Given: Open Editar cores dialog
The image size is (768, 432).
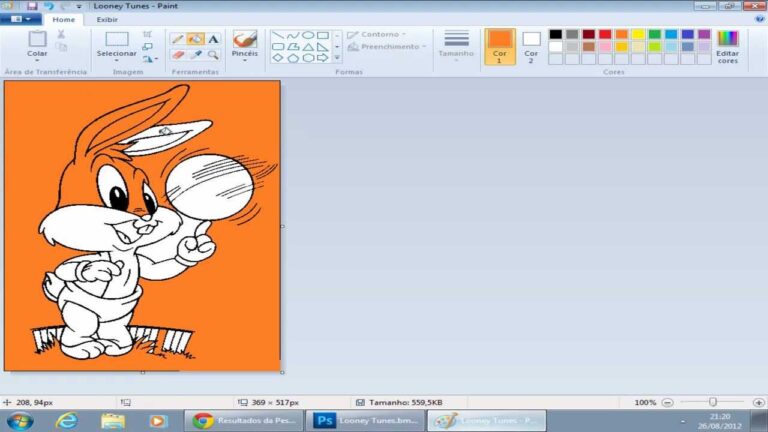Looking at the screenshot, I should 727,47.
